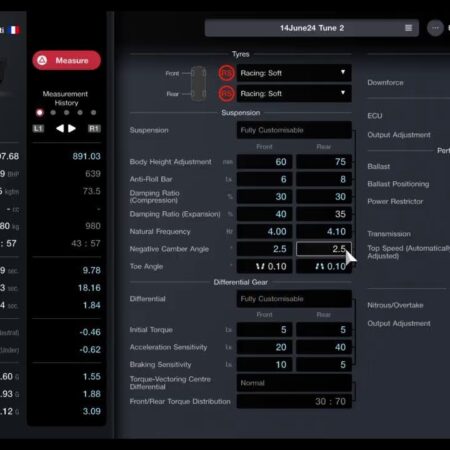Viewport: 450px width, 450px height.
Task: Click the Ballast setting label
Action: pyautogui.click(x=378, y=166)
